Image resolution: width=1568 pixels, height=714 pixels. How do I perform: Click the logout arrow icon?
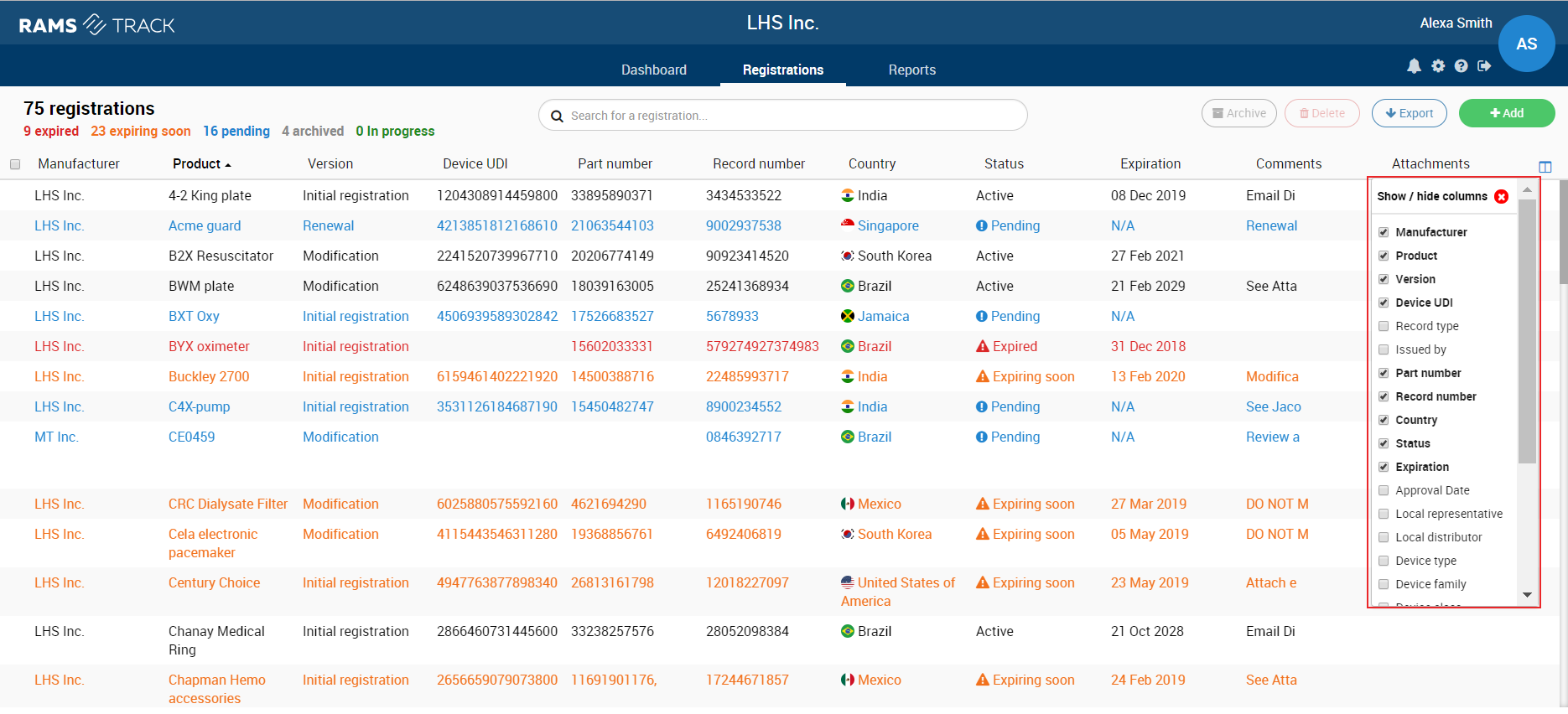click(1484, 66)
